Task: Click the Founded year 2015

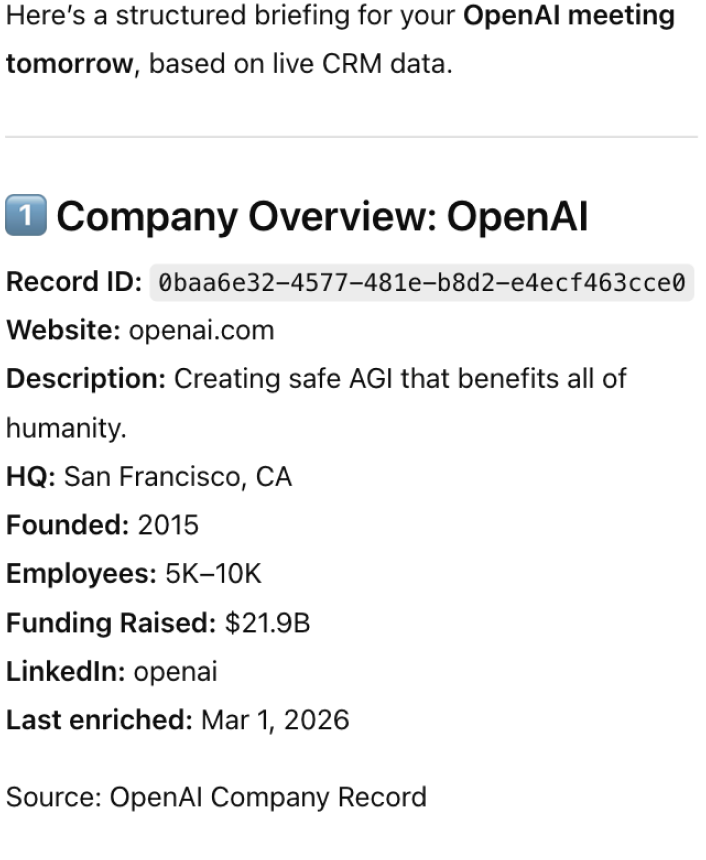Action: [168, 525]
